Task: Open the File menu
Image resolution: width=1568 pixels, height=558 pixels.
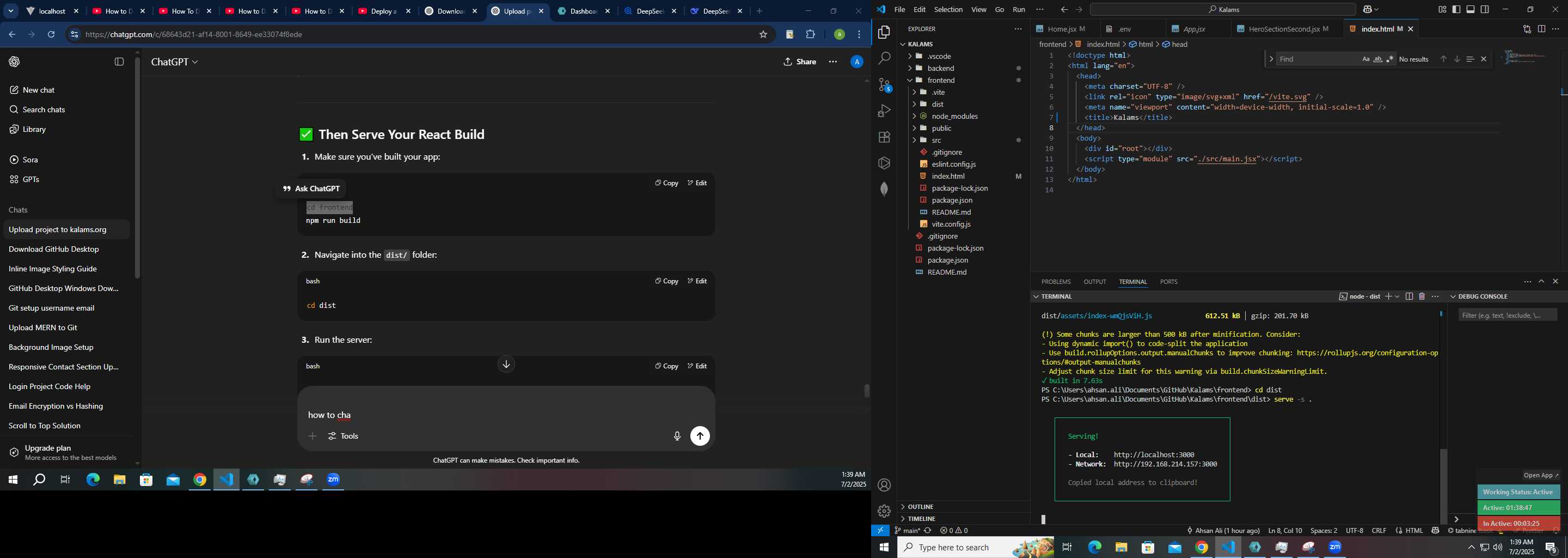Action: tap(899, 10)
